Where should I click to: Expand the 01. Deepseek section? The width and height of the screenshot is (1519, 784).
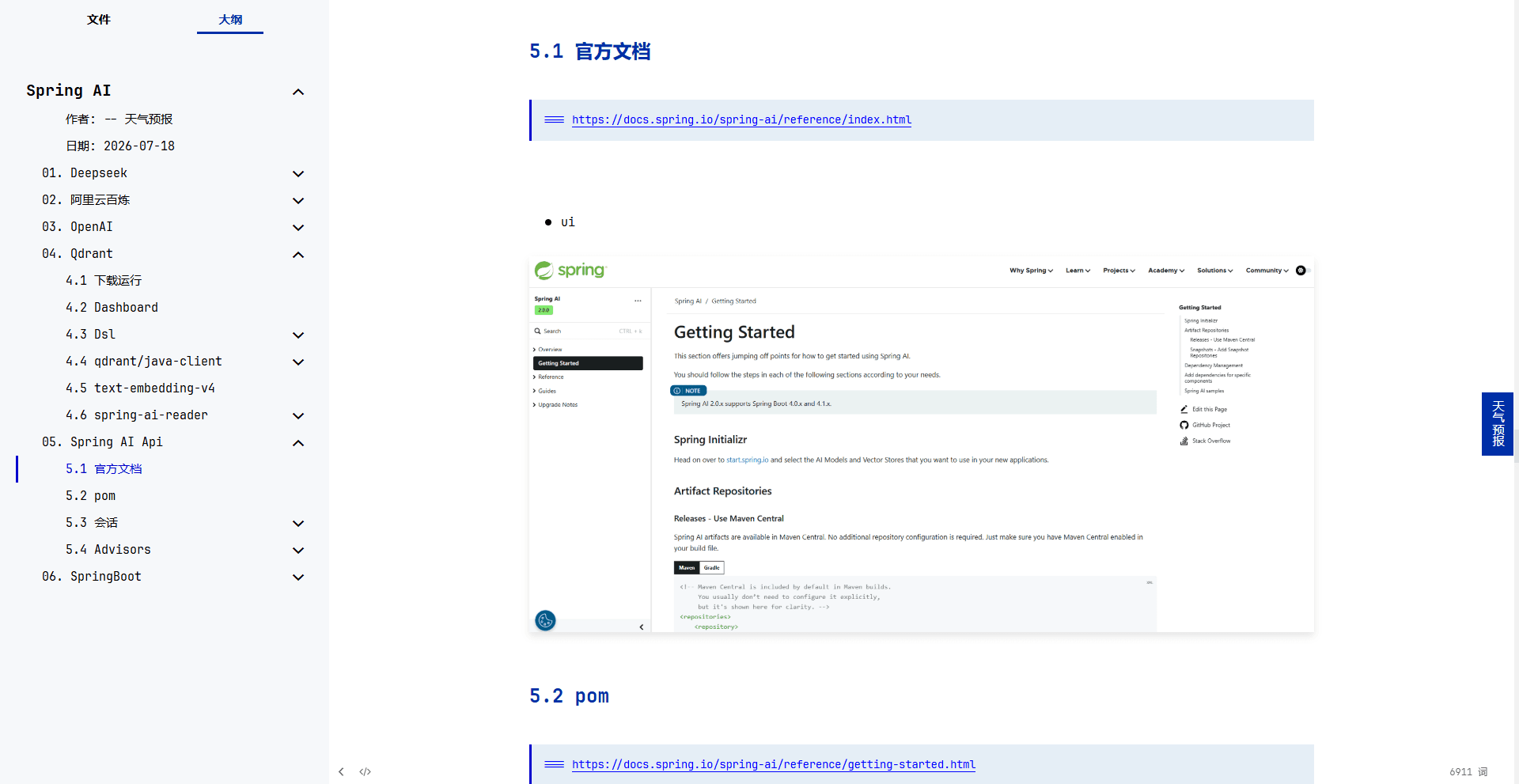tap(298, 173)
